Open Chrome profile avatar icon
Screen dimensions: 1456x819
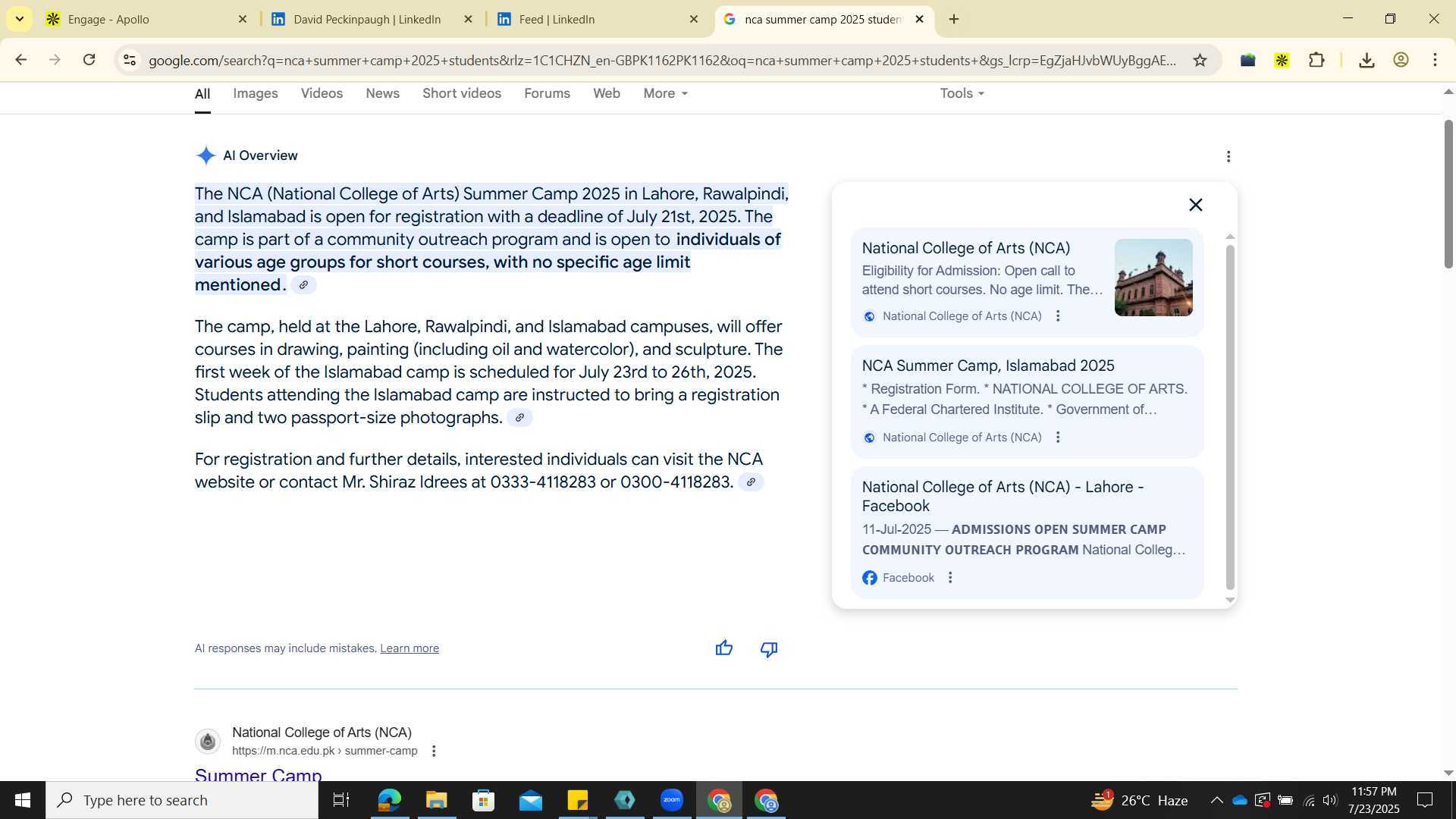(1401, 60)
